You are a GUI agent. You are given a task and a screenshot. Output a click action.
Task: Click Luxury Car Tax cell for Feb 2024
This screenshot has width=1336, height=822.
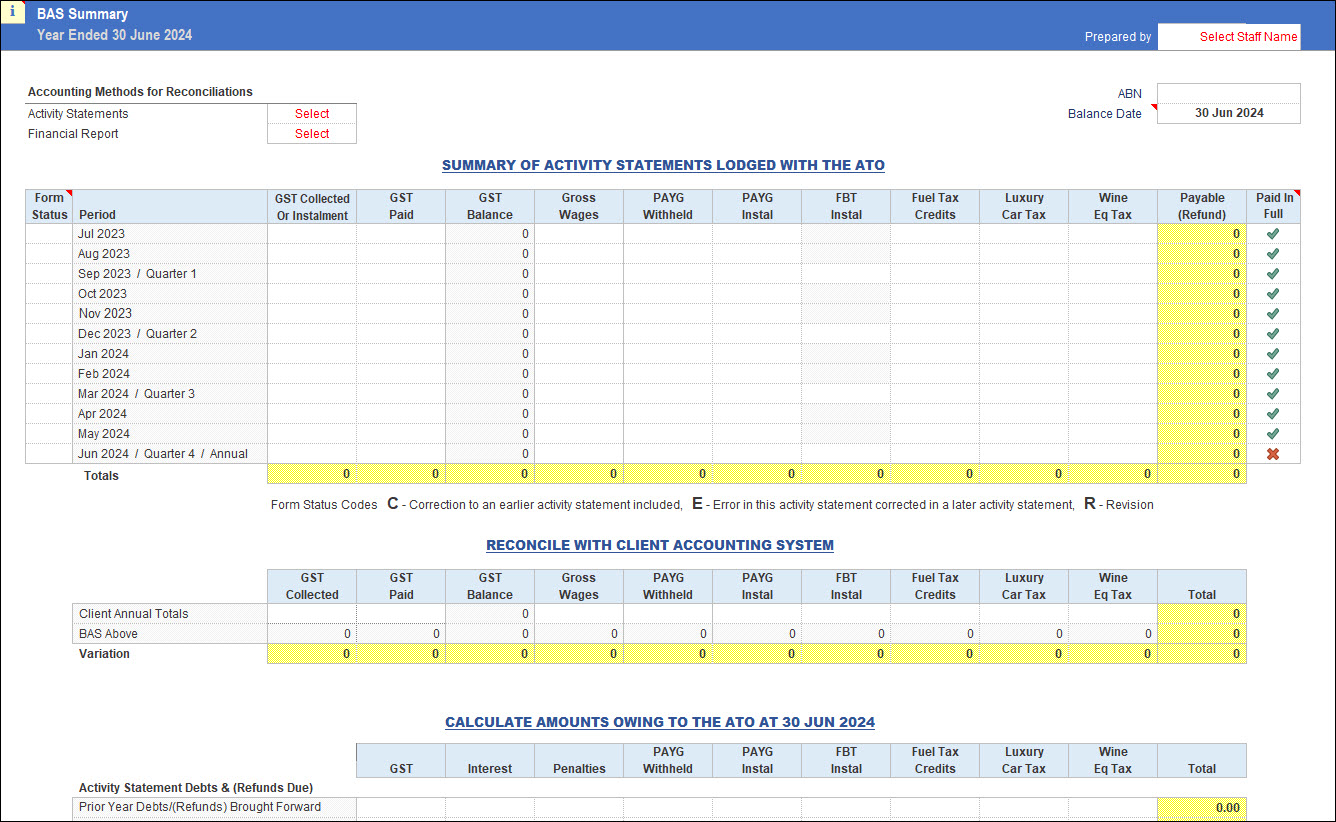[x=1024, y=373]
